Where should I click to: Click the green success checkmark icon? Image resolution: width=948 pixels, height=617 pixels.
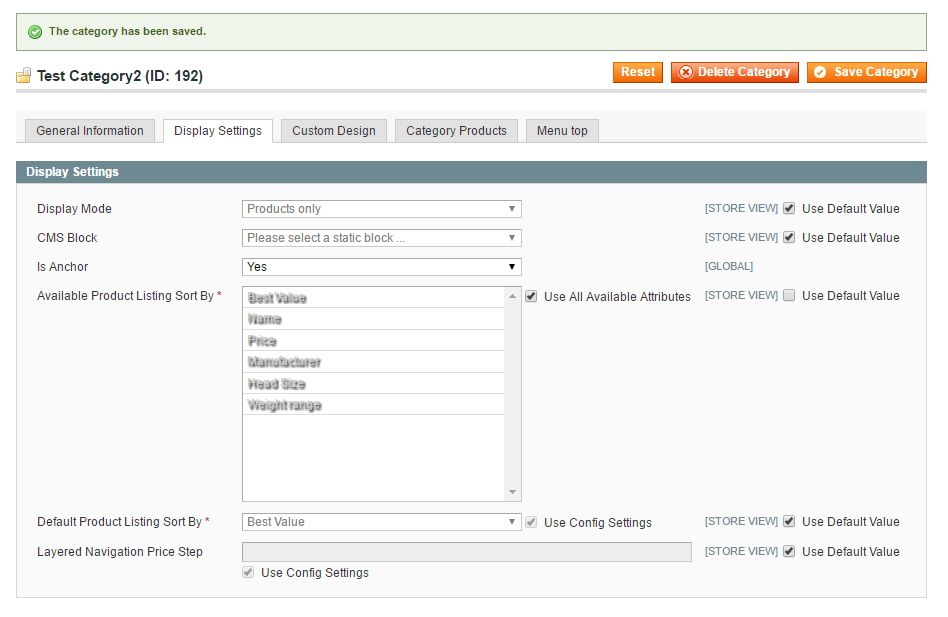tap(35, 32)
